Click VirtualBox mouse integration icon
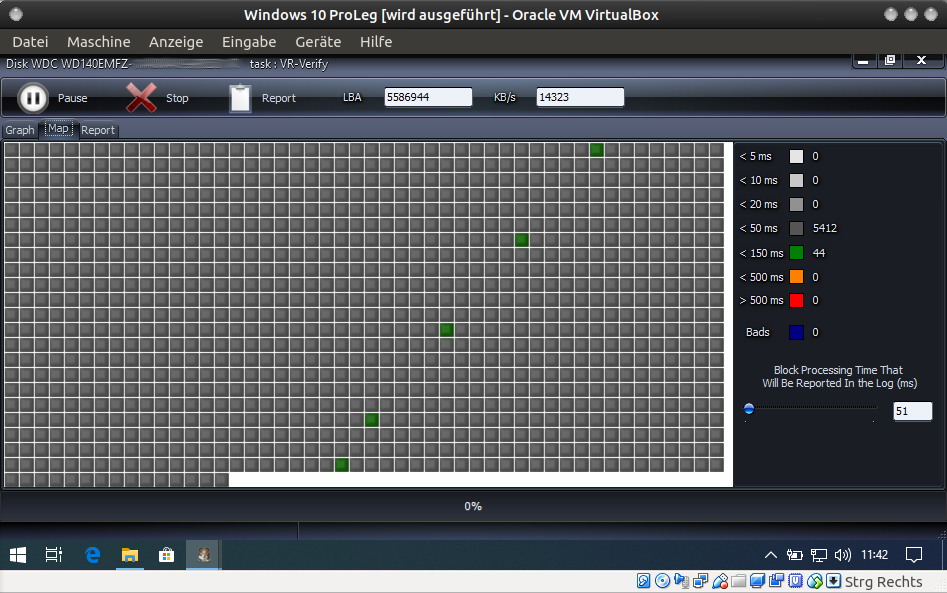 815,581
